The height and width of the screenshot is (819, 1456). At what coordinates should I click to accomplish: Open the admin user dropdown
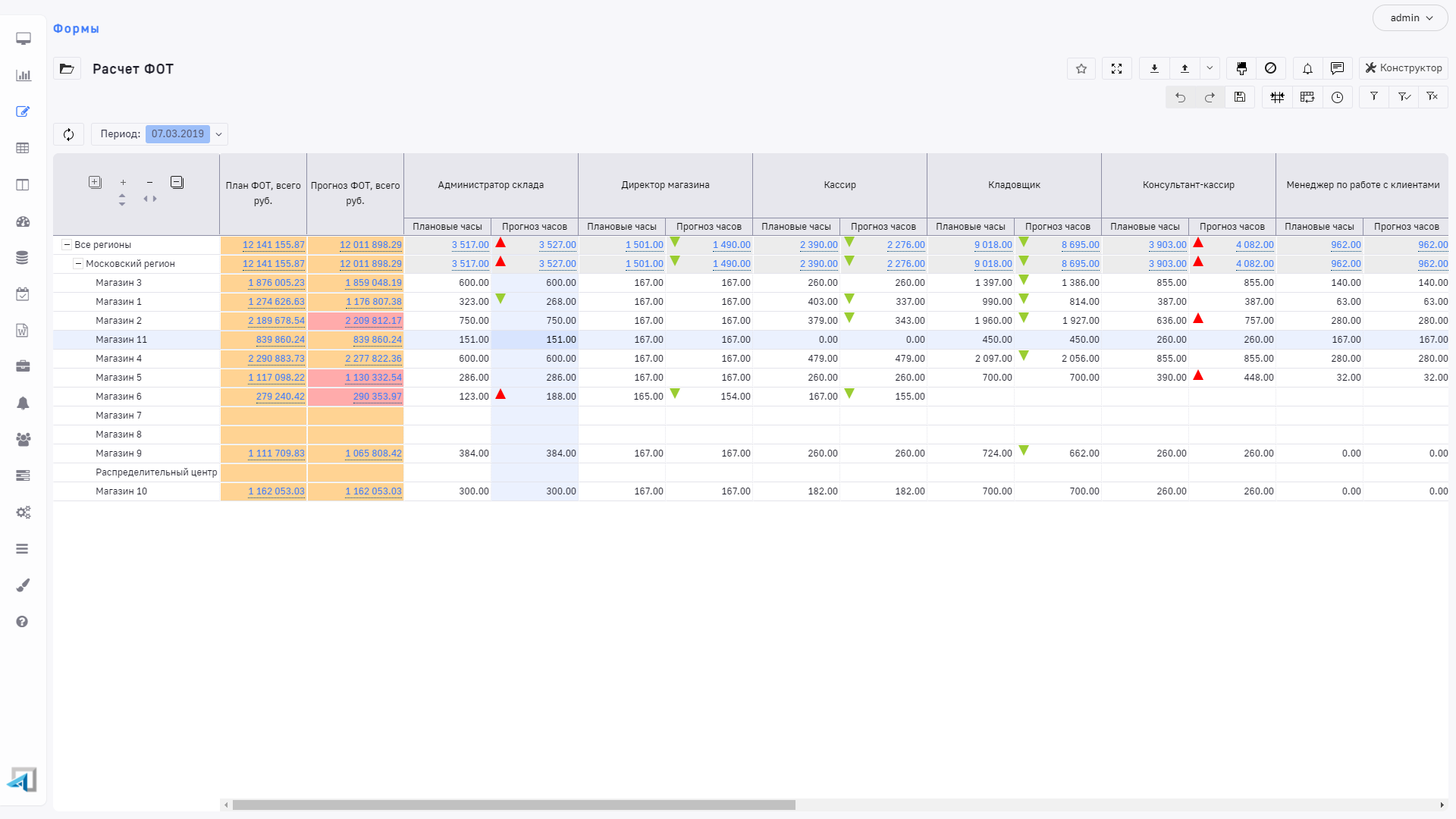click(x=1410, y=18)
